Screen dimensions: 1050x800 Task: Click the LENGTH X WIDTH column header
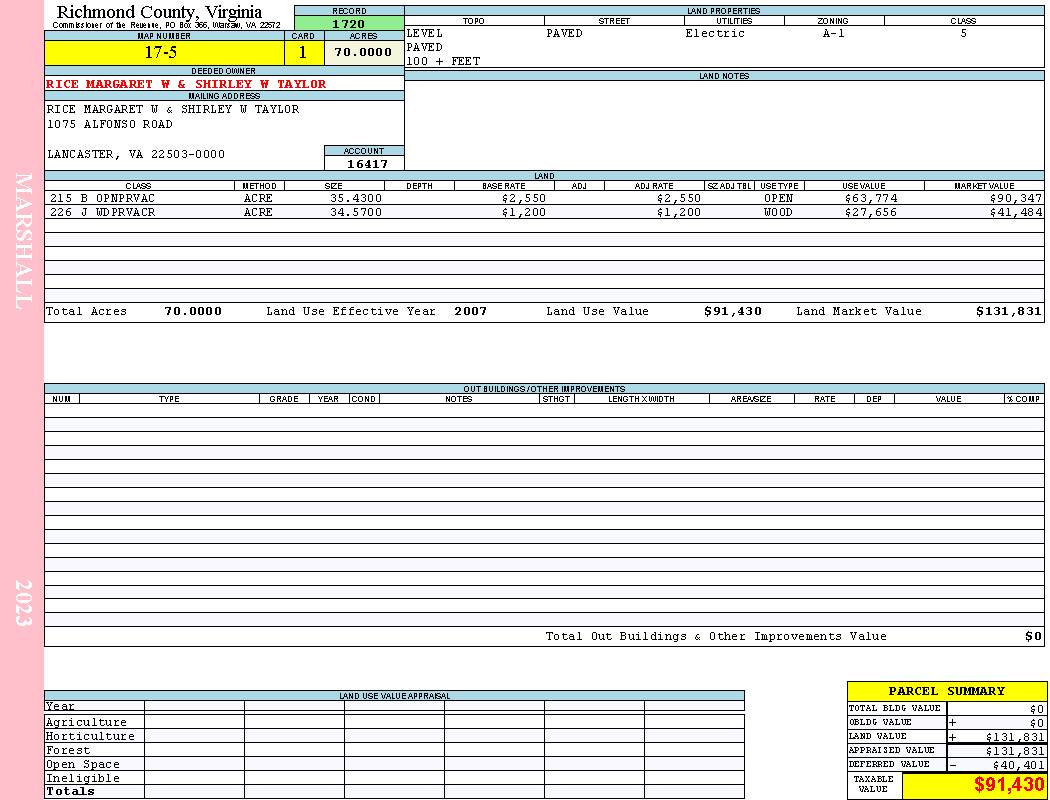coord(641,399)
